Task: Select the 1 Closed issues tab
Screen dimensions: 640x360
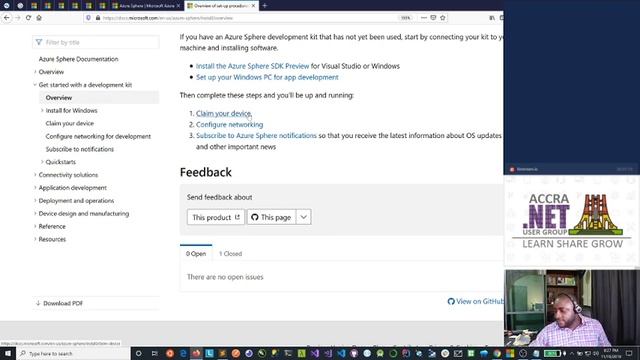Action: click(x=231, y=254)
